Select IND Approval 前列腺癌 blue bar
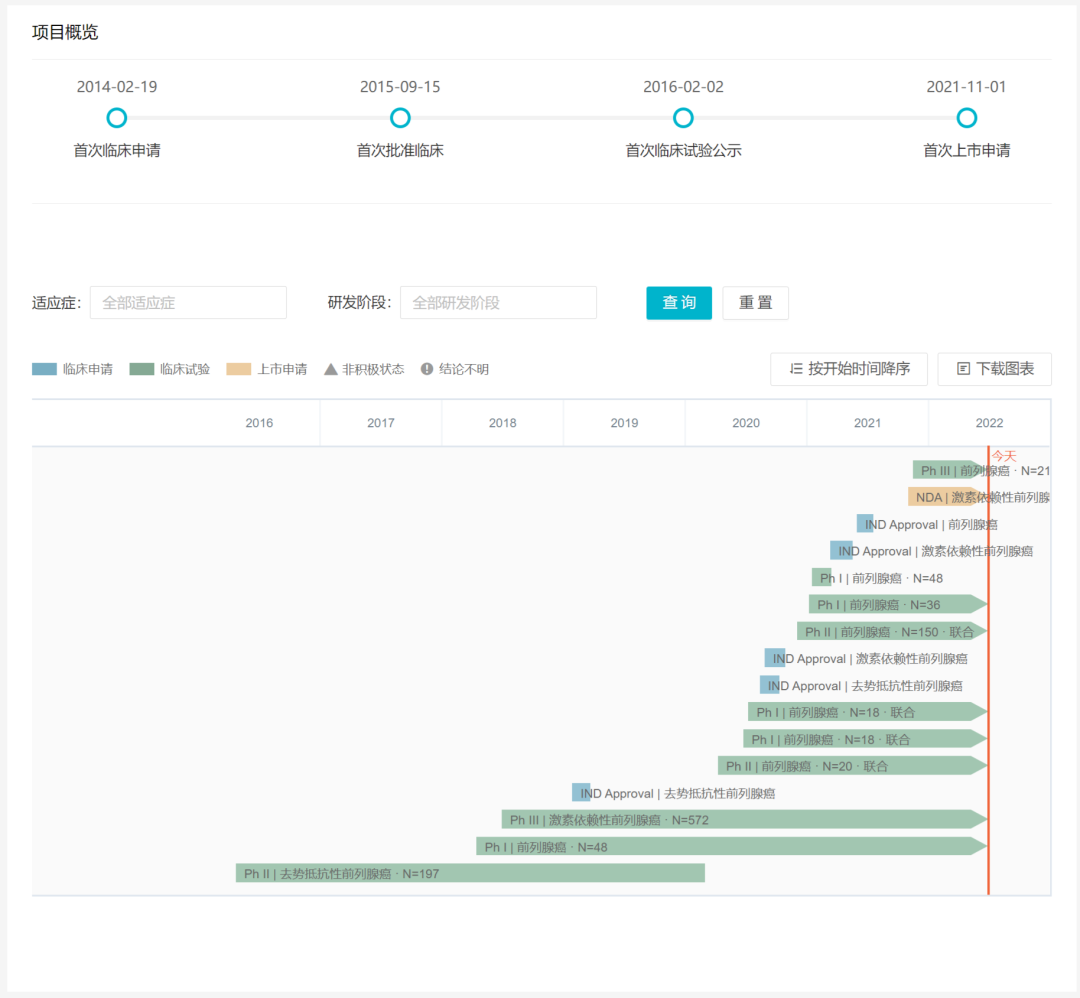This screenshot has width=1080, height=998. [x=865, y=524]
